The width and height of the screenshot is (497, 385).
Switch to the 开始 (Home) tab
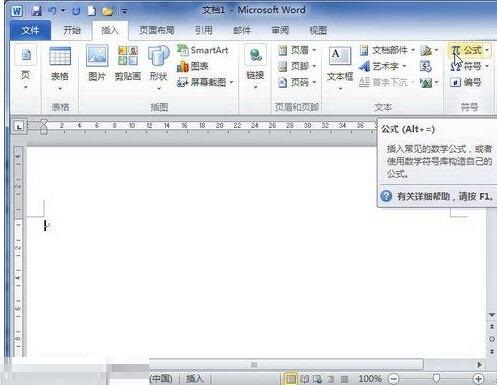pos(72,30)
